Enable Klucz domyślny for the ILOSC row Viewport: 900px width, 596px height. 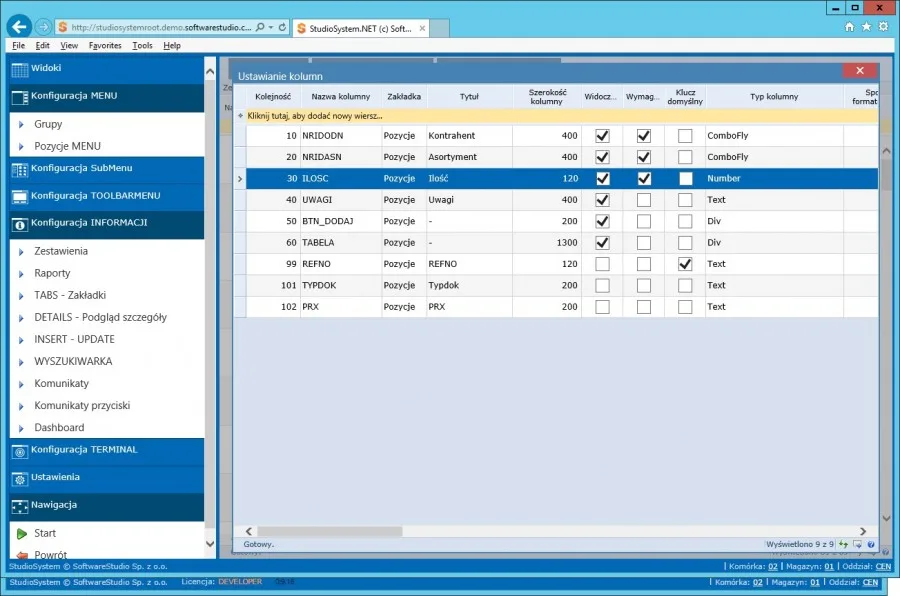tap(685, 179)
